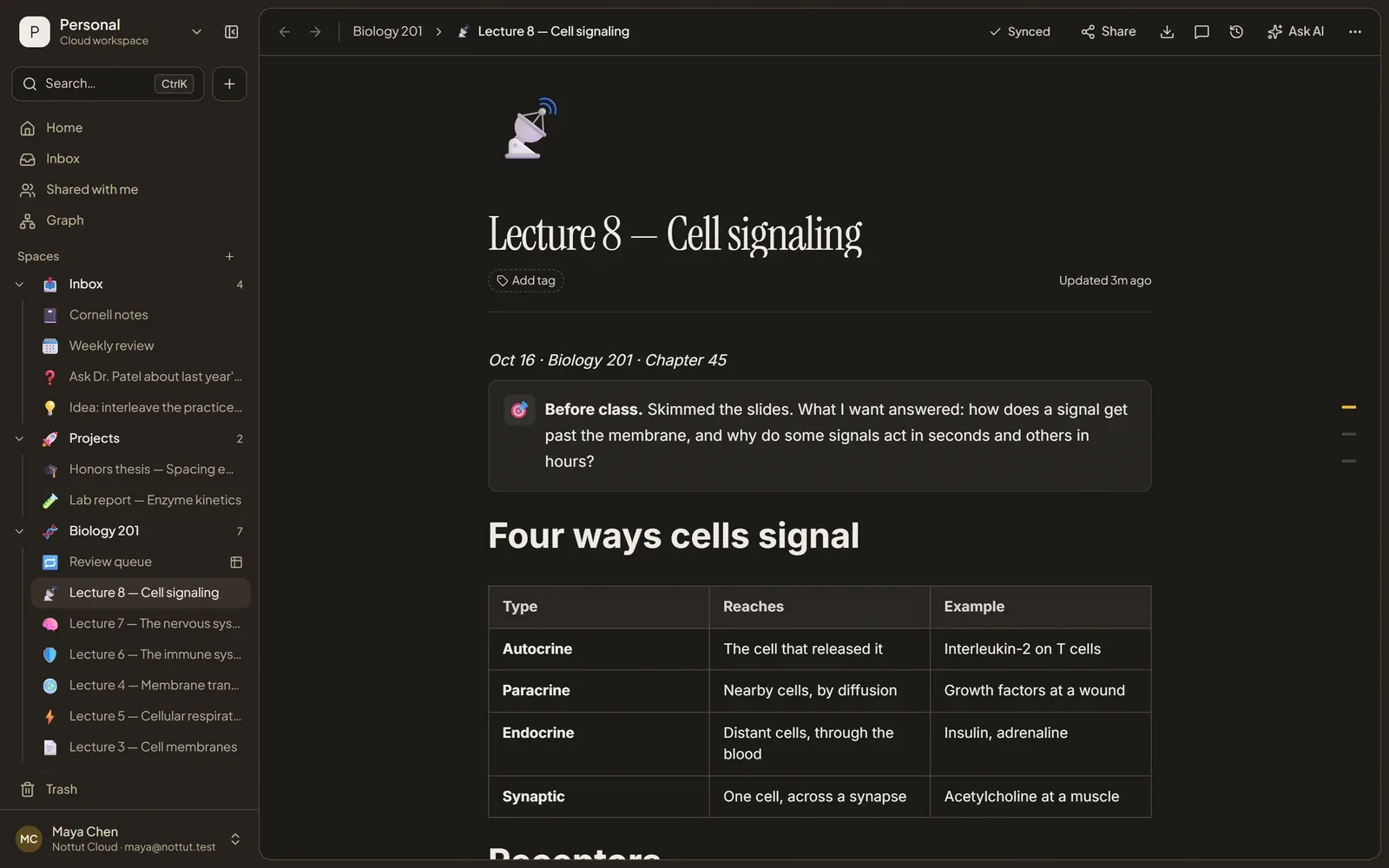This screenshot has width=1389, height=868.
Task: Click the Add tag button
Action: 526,281
